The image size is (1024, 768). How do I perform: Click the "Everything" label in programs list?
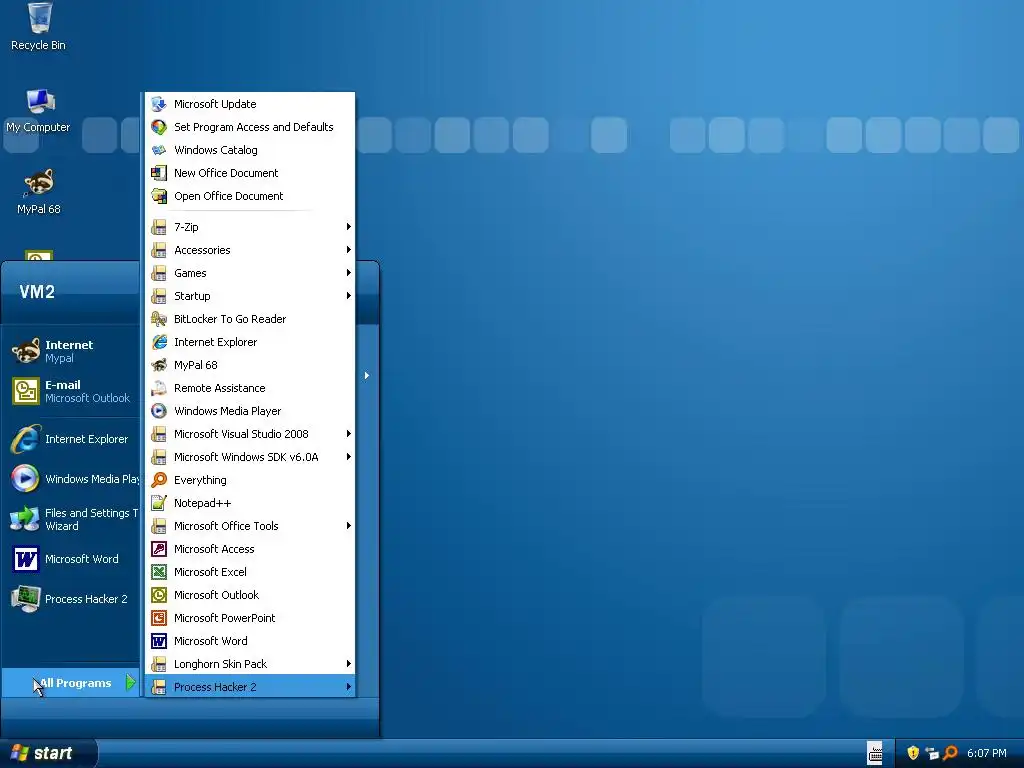pos(200,480)
